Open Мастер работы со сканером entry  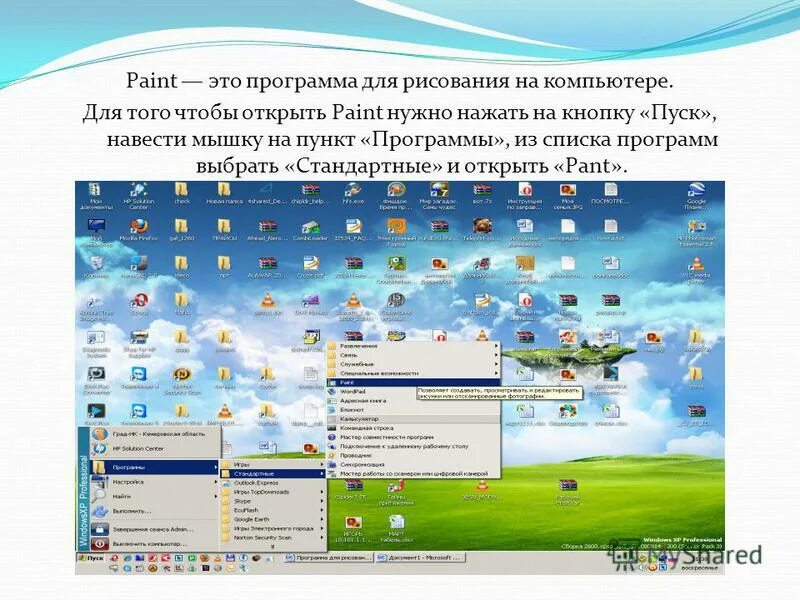tap(413, 473)
